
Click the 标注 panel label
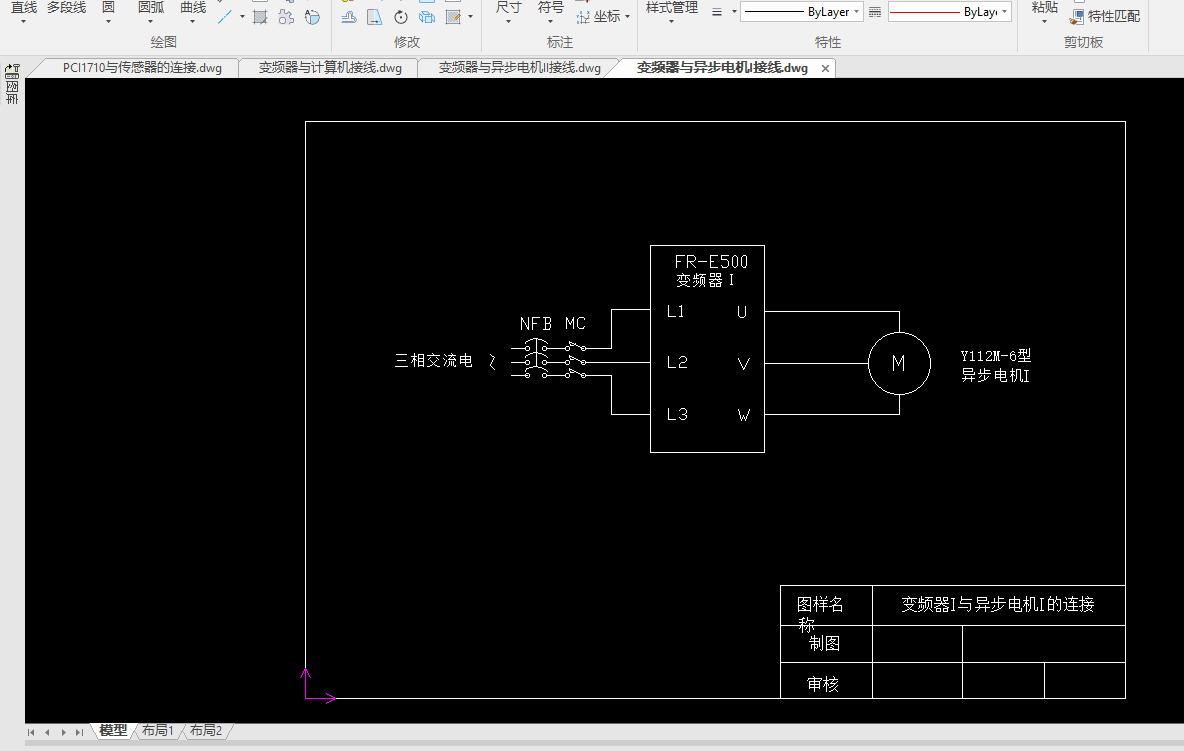pos(560,43)
